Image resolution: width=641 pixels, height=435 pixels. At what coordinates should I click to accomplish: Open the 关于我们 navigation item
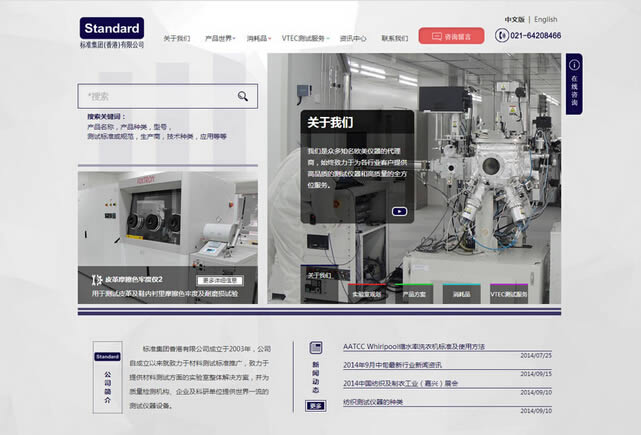176,38
